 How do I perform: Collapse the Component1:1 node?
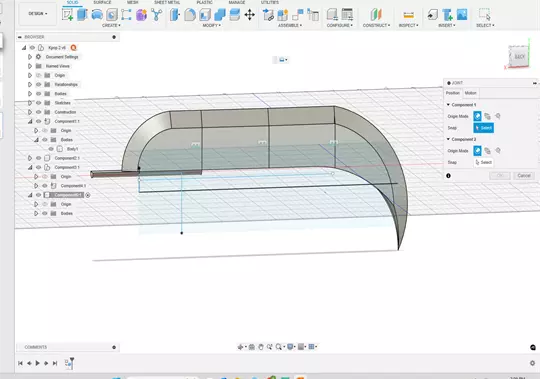point(30,121)
